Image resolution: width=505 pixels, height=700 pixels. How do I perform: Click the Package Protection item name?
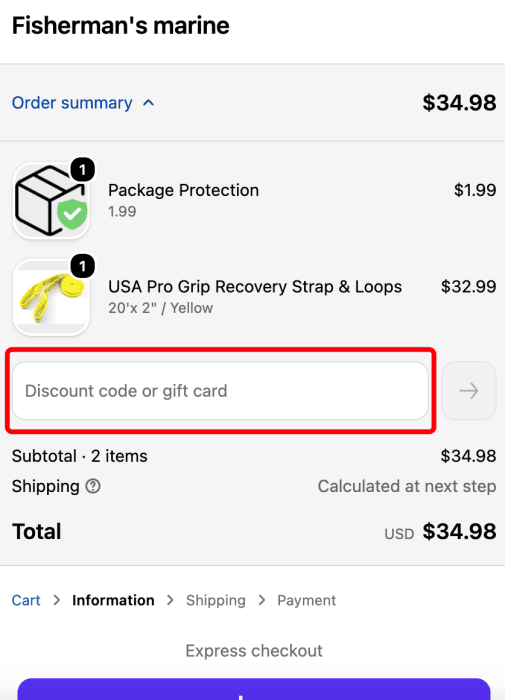[x=184, y=190]
